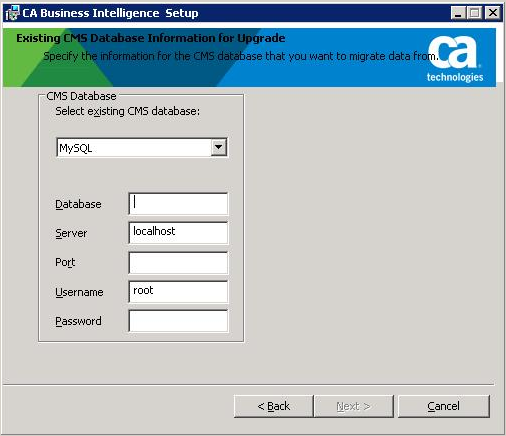Click the Database field label
The width and height of the screenshot is (506, 436).
78,204
